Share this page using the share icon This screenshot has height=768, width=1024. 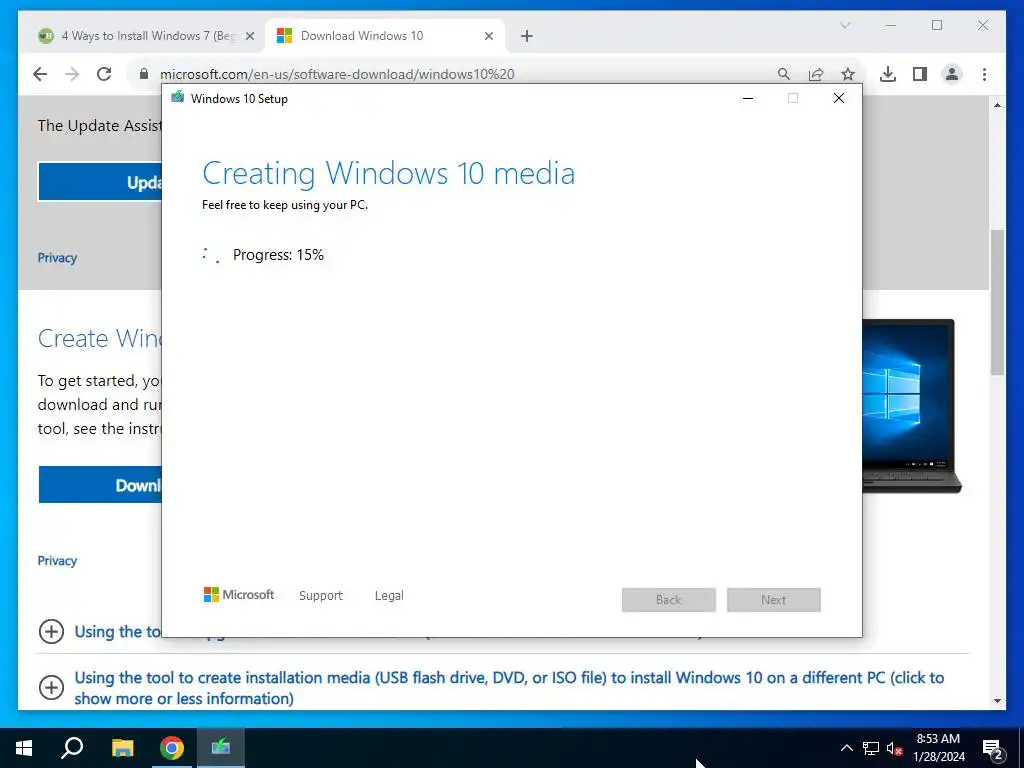pos(816,74)
